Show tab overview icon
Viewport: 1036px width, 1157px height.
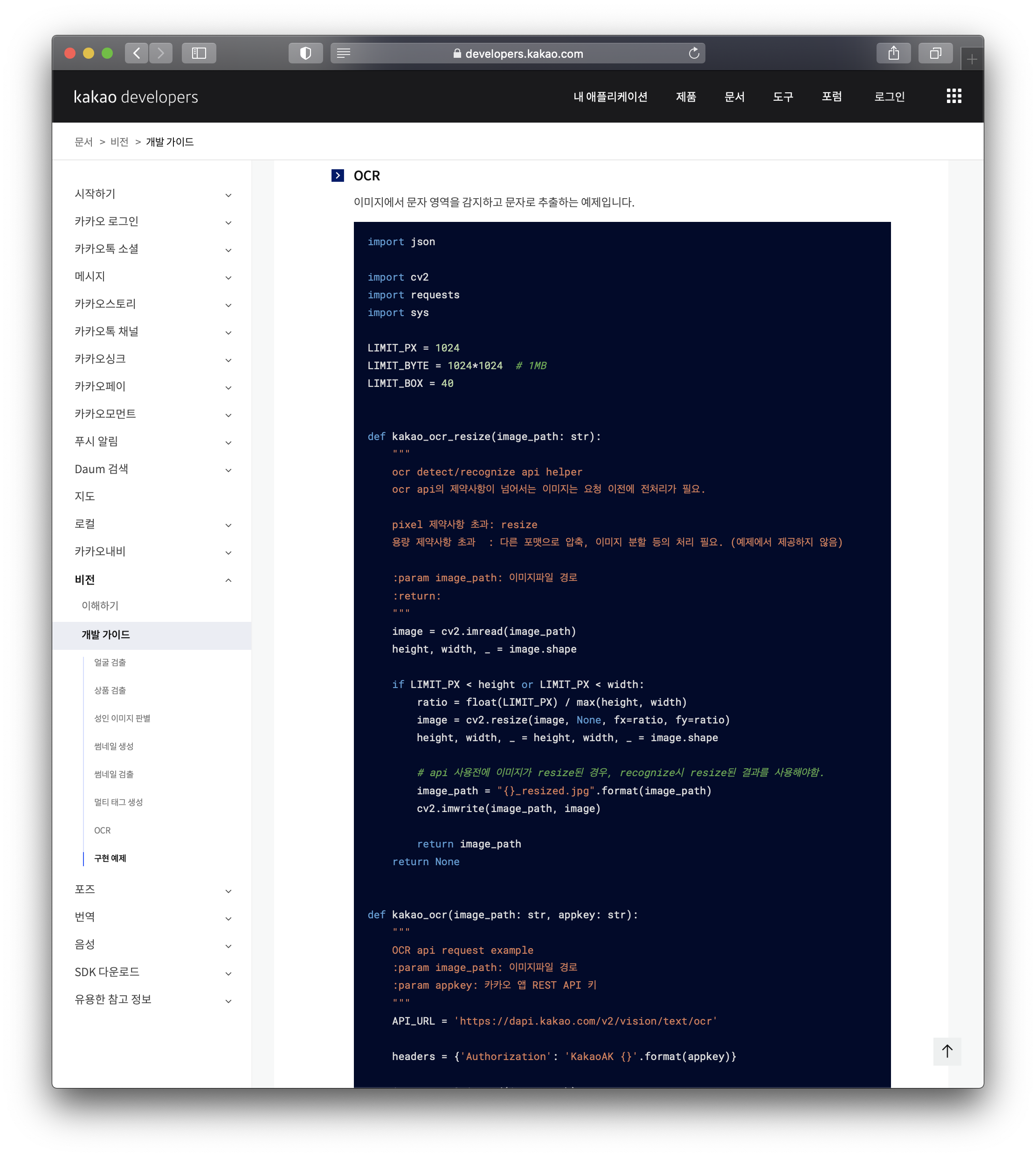[x=935, y=53]
